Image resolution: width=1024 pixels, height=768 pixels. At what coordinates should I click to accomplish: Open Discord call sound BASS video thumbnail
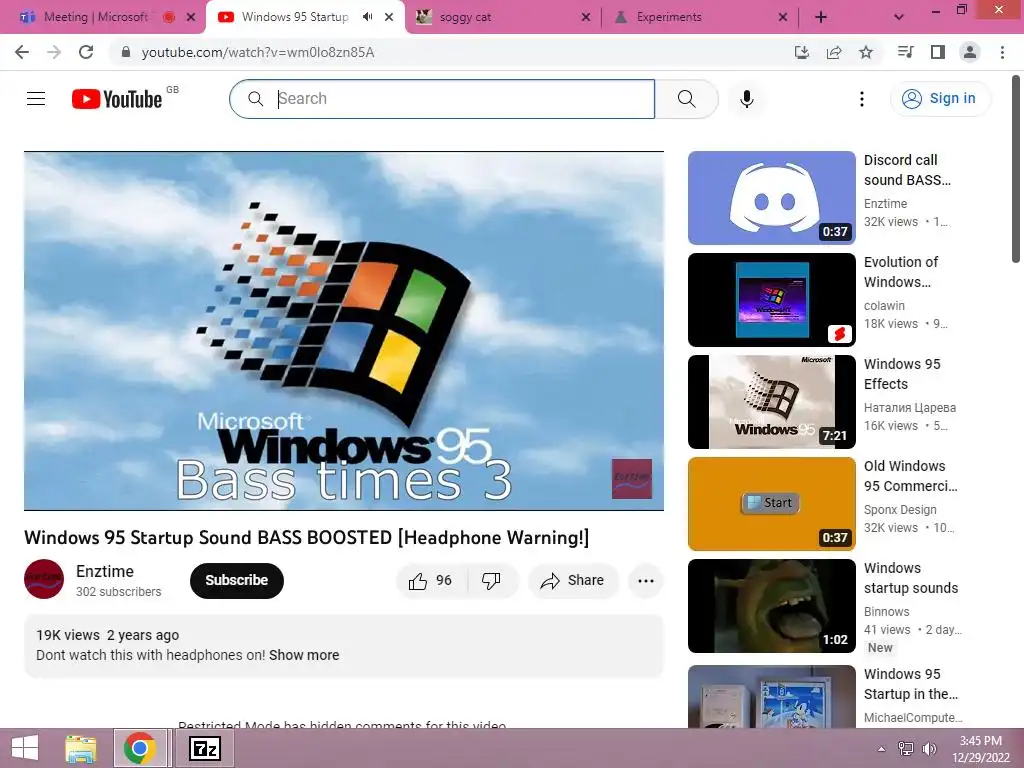pos(771,198)
